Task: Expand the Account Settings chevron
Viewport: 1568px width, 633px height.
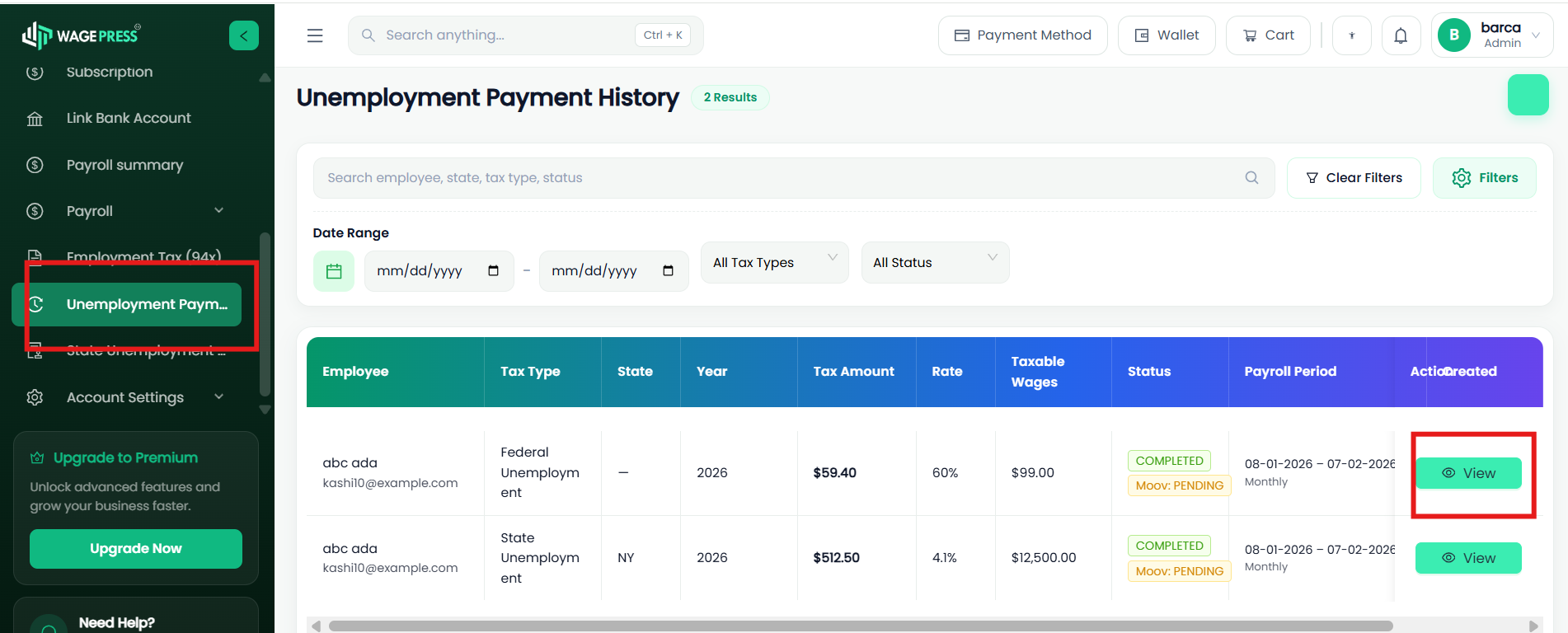Action: [219, 396]
